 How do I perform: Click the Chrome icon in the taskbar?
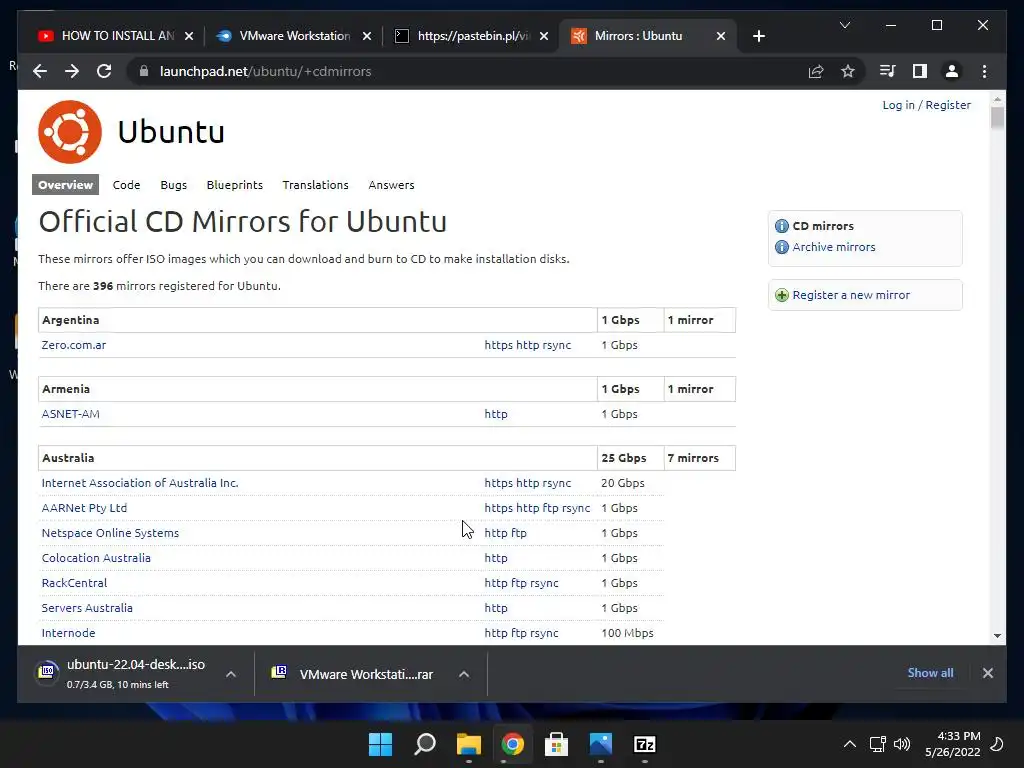[513, 744]
